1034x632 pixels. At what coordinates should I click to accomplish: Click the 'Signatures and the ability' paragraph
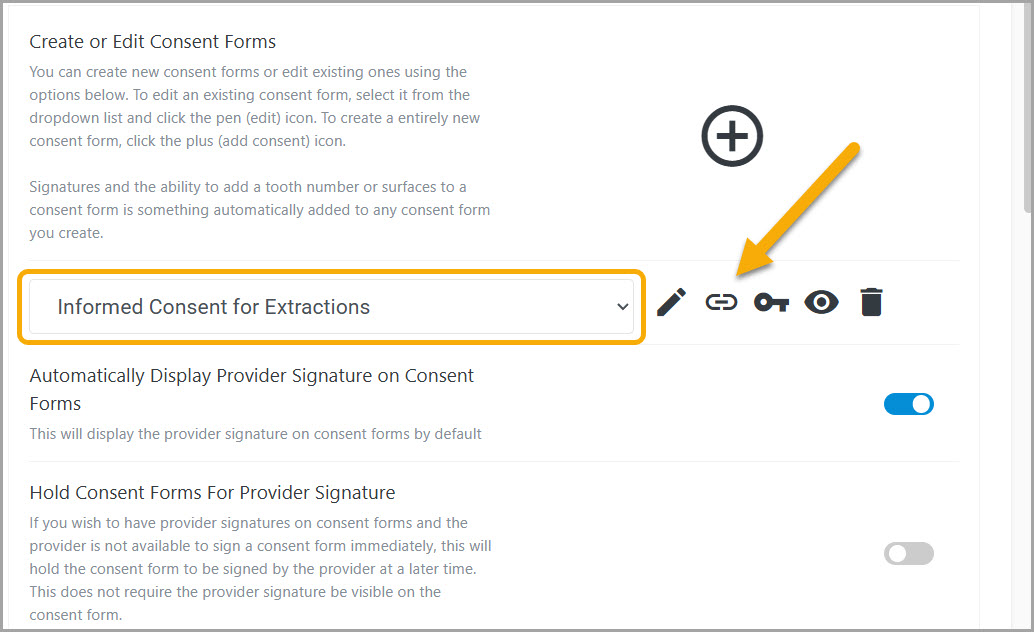[x=259, y=210]
